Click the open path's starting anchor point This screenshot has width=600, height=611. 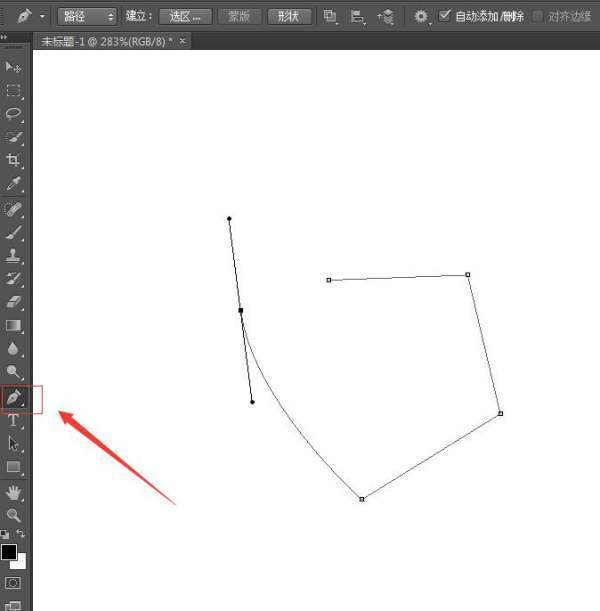[x=328, y=280]
